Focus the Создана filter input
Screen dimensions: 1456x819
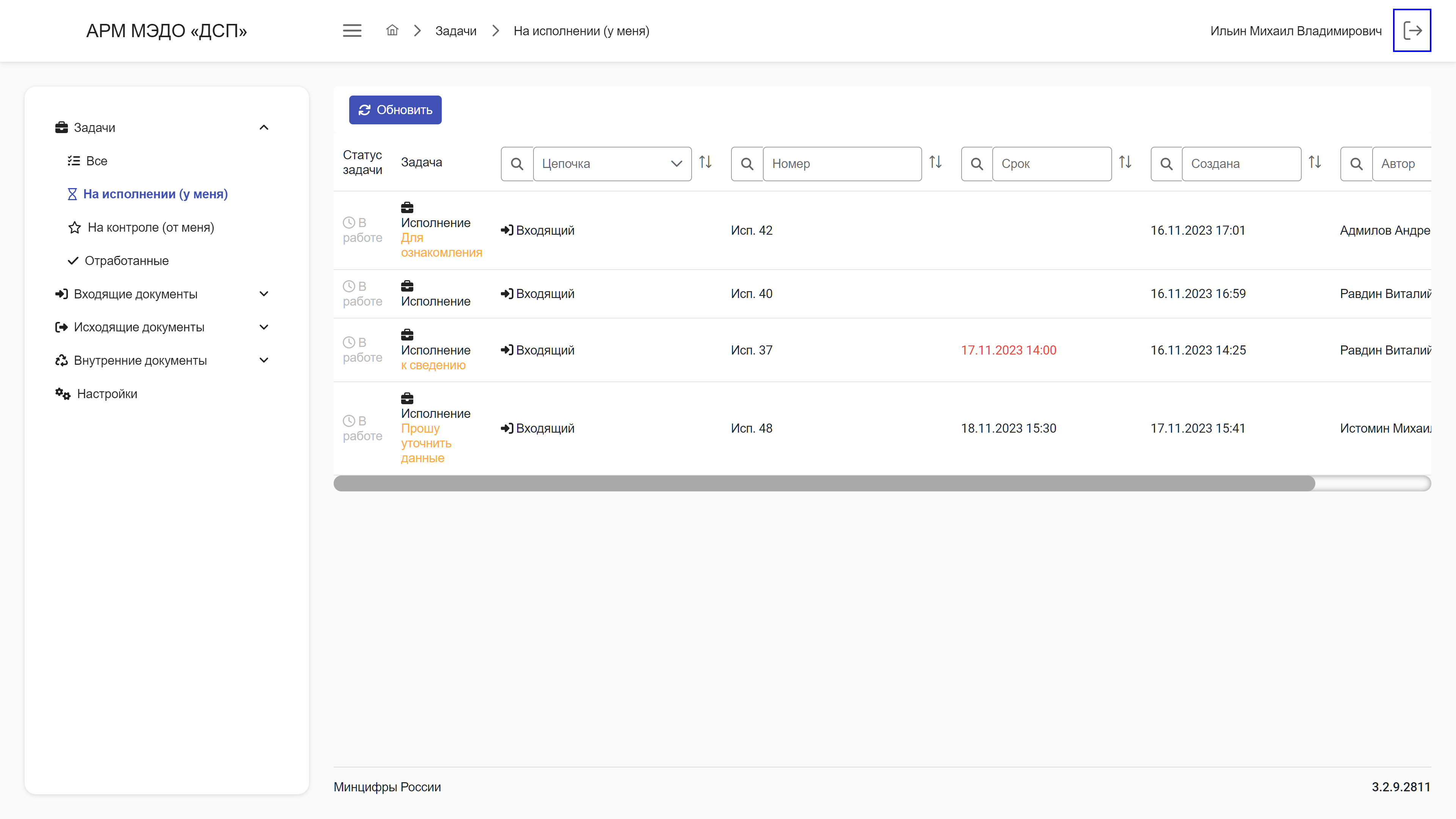tap(1241, 164)
